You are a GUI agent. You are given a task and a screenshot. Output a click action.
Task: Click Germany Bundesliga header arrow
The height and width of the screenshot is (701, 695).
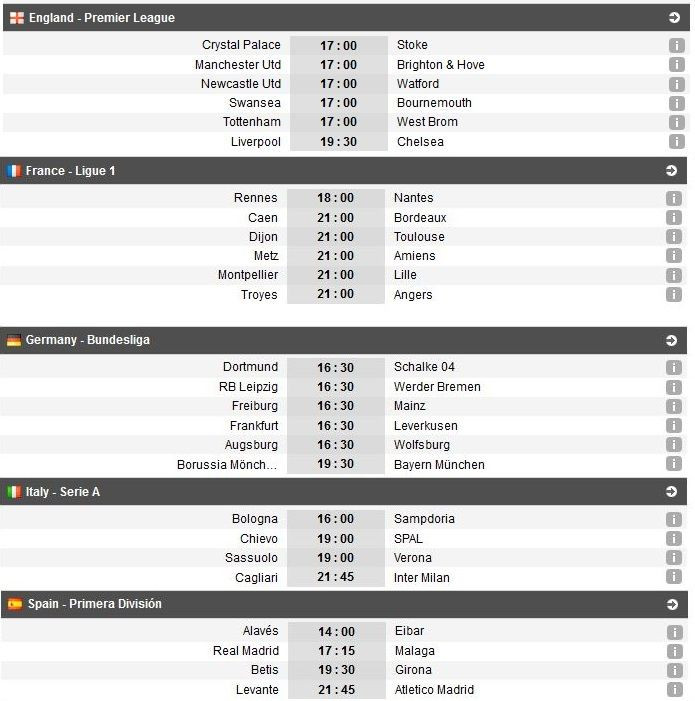(x=672, y=340)
